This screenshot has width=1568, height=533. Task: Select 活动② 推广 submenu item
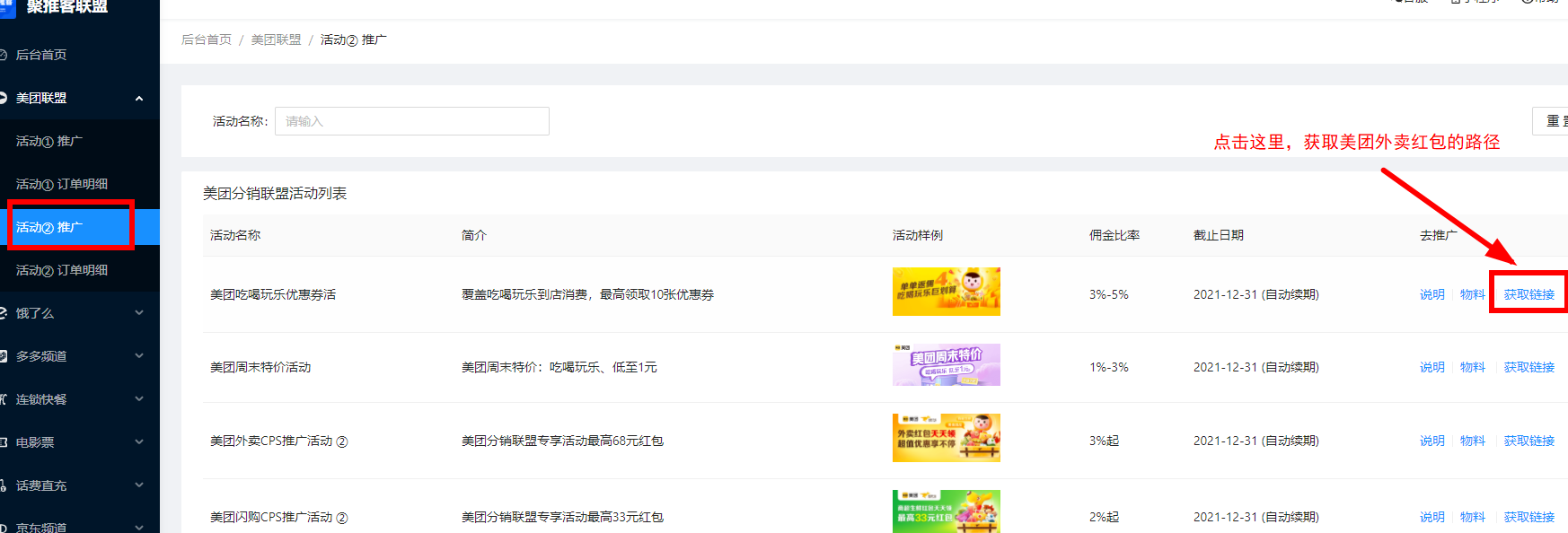(x=49, y=227)
